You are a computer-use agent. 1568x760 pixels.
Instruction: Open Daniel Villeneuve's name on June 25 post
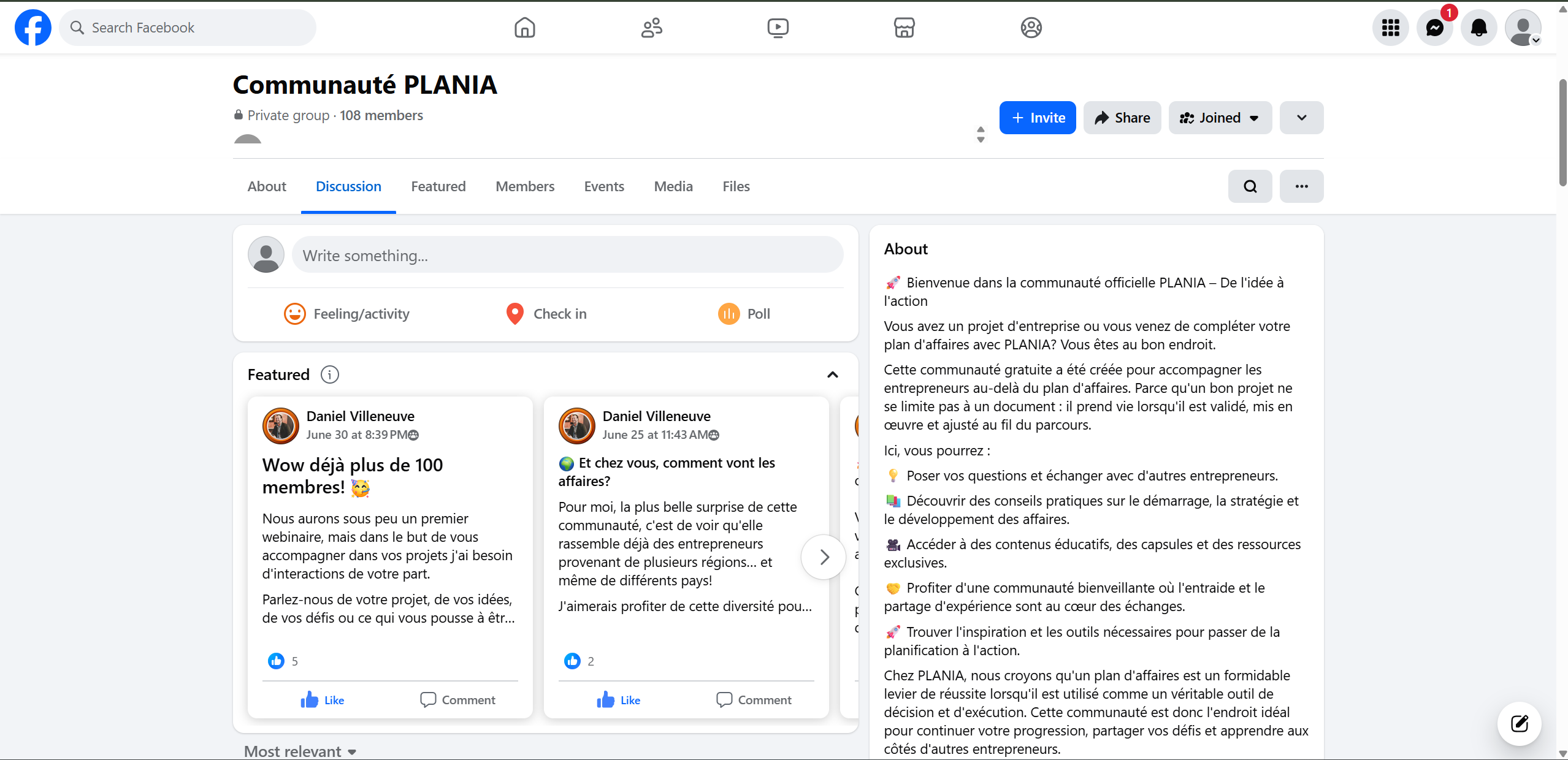[x=657, y=416]
